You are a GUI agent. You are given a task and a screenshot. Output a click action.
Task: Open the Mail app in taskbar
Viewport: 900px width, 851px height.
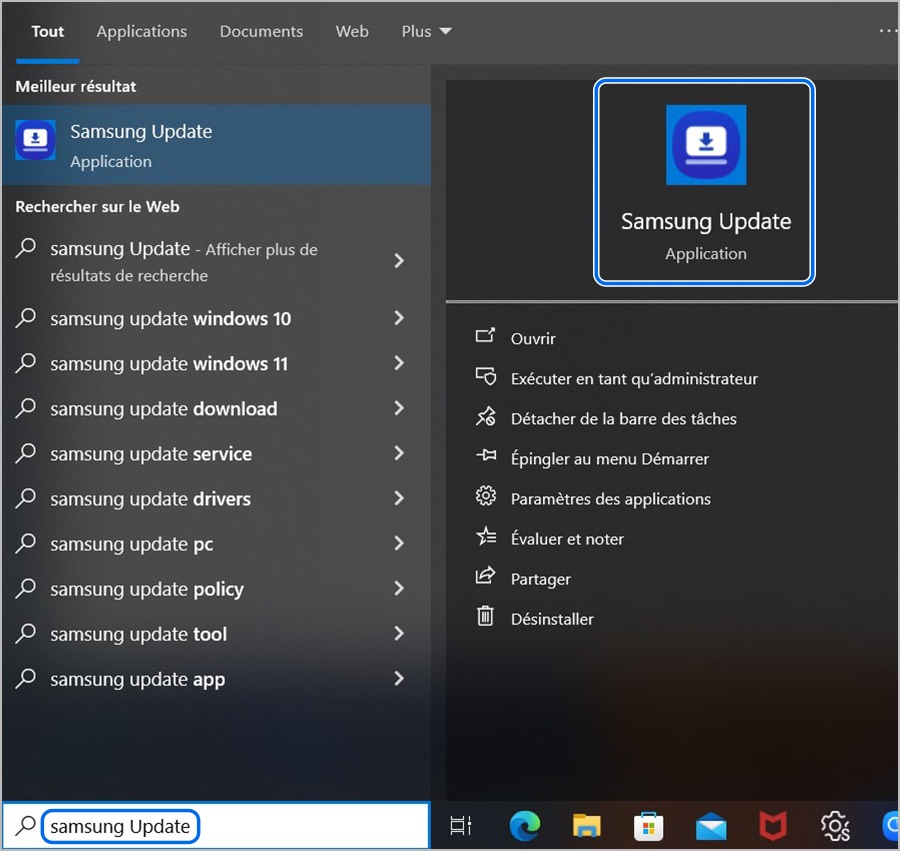(x=711, y=825)
